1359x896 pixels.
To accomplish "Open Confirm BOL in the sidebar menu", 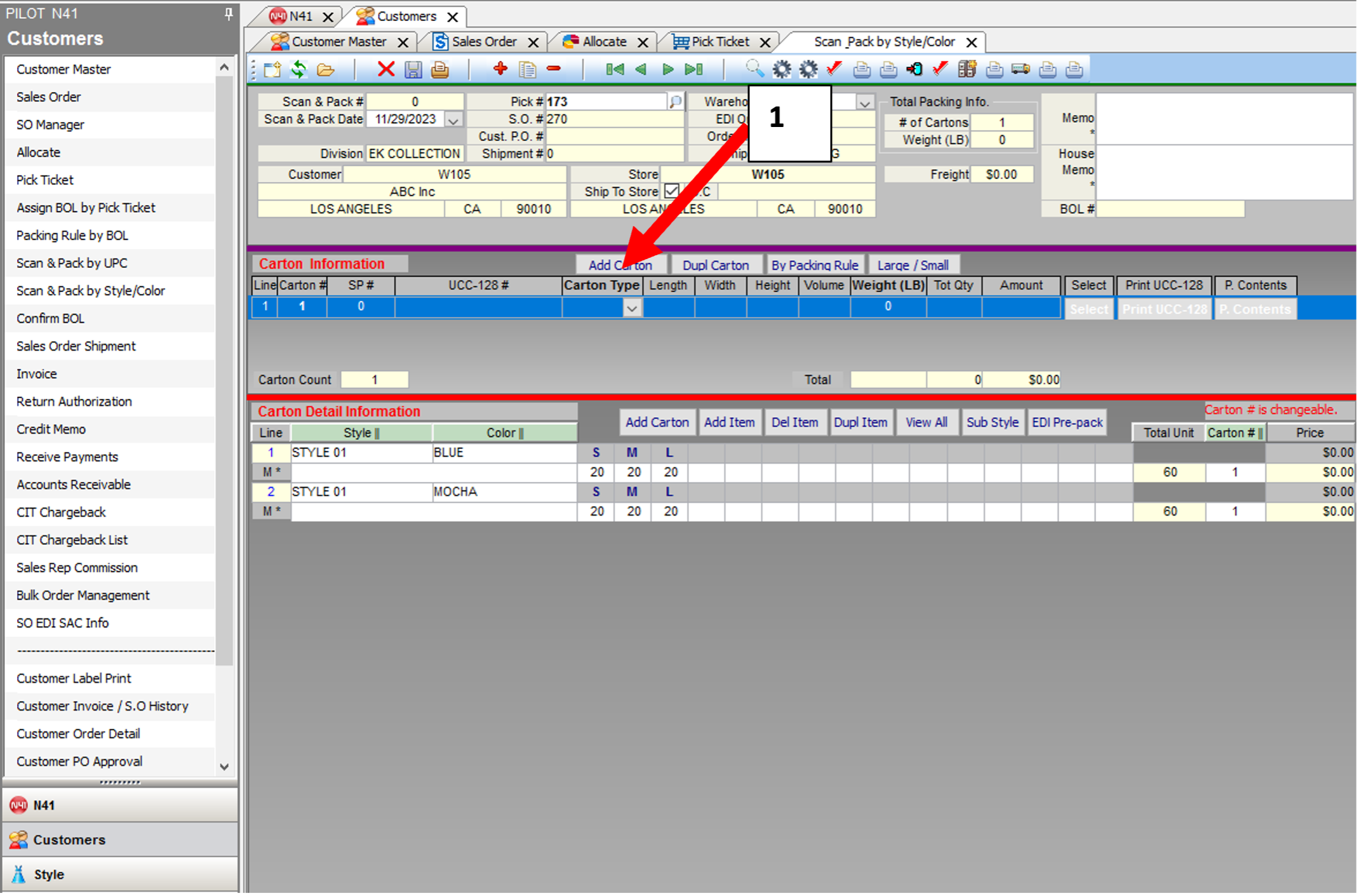I will pyautogui.click(x=50, y=318).
